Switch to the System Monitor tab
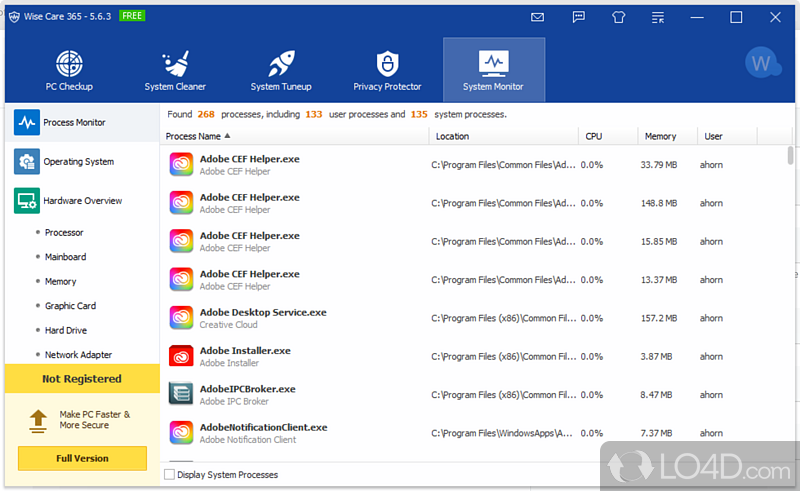This screenshot has width=800, height=491. tap(493, 69)
